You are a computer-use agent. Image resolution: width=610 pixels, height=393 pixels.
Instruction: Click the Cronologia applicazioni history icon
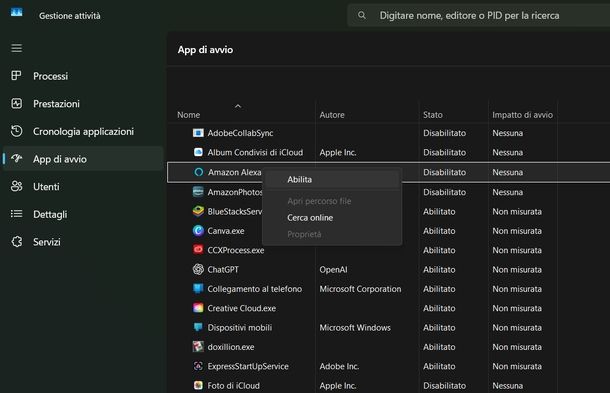tap(16, 131)
